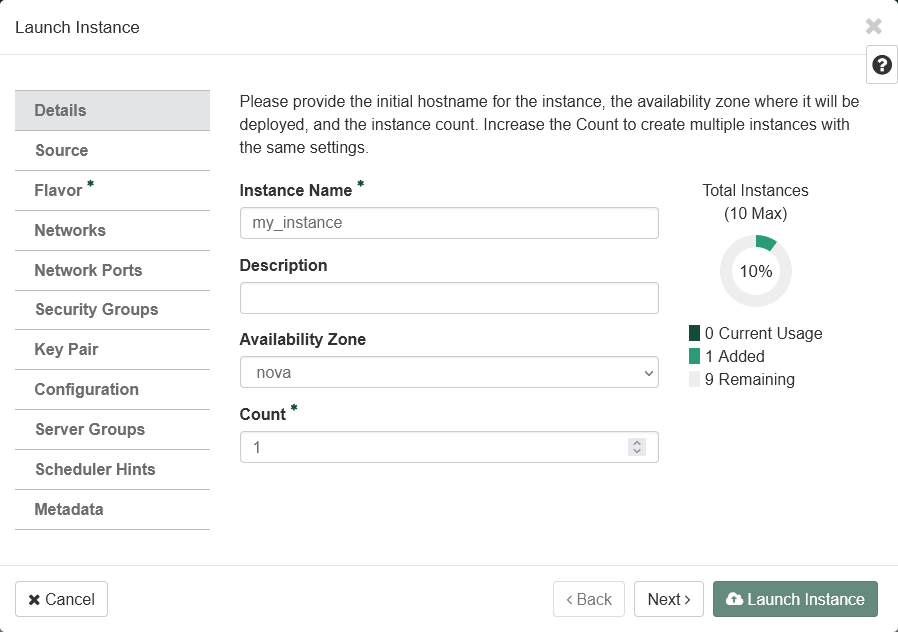Viewport: 898px width, 632px height.
Task: Click the Description text field
Action: coord(449,298)
